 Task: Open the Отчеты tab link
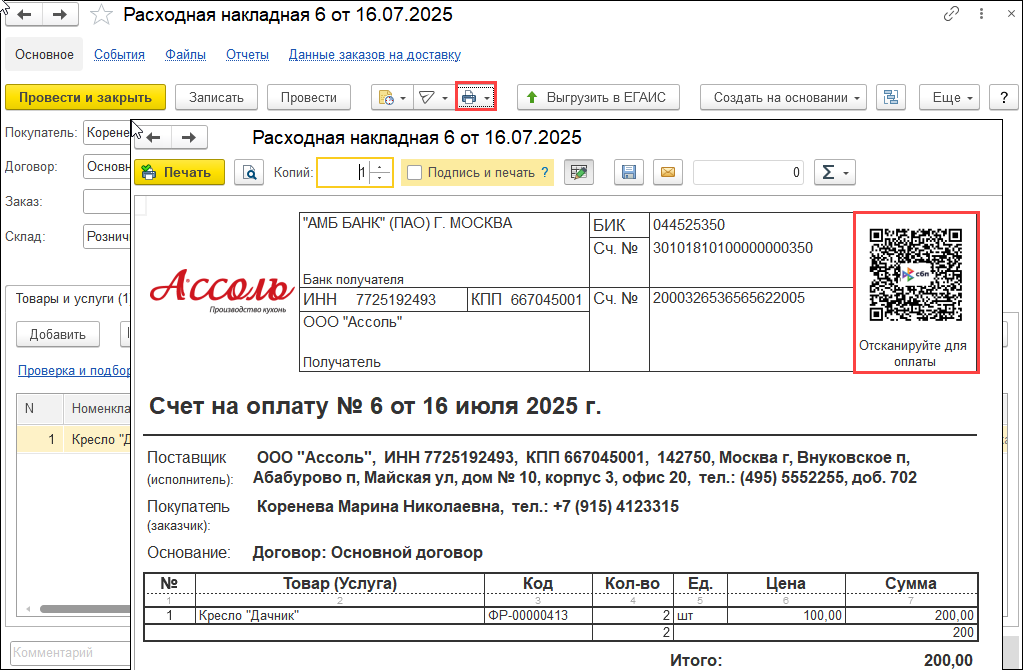(x=247, y=55)
